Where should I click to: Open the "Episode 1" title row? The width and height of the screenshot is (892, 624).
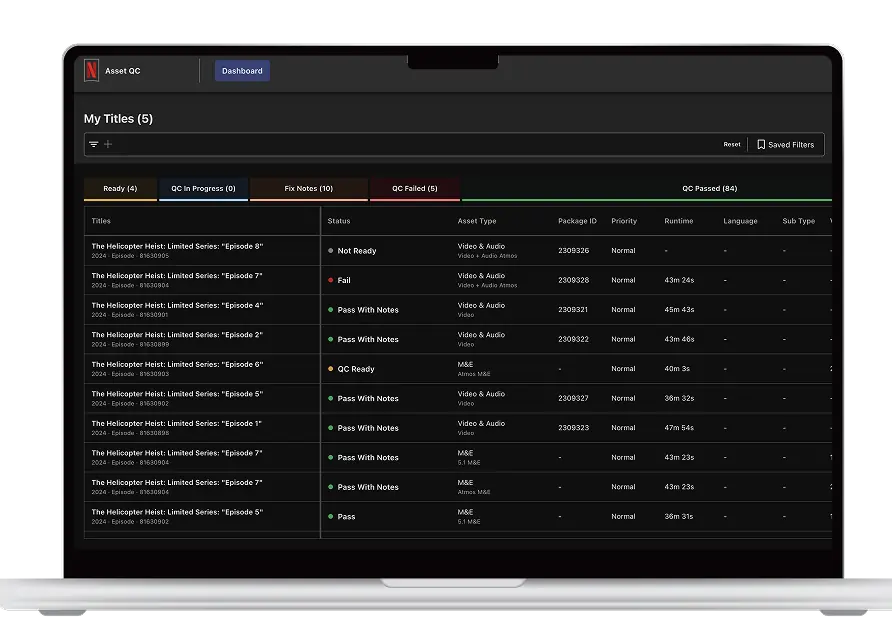(176, 424)
